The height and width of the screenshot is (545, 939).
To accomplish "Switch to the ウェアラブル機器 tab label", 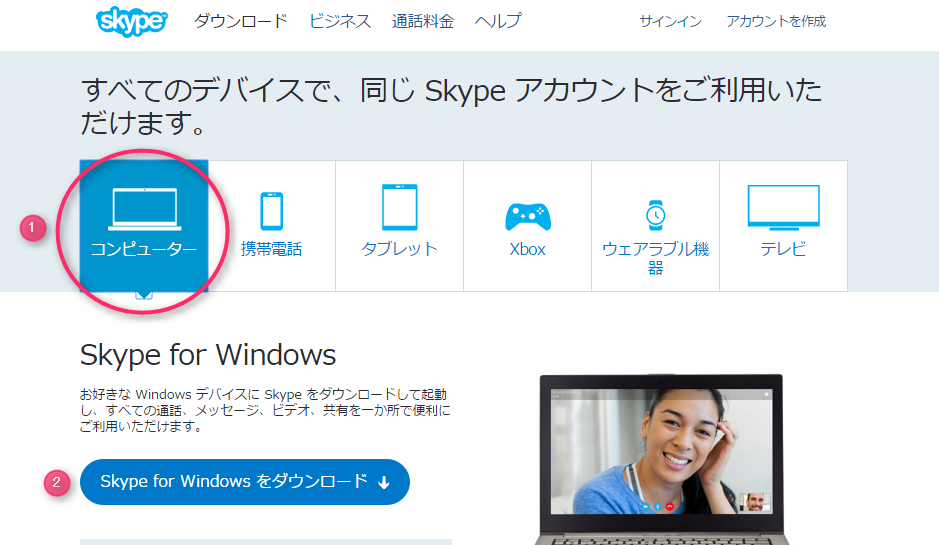I will (x=656, y=258).
